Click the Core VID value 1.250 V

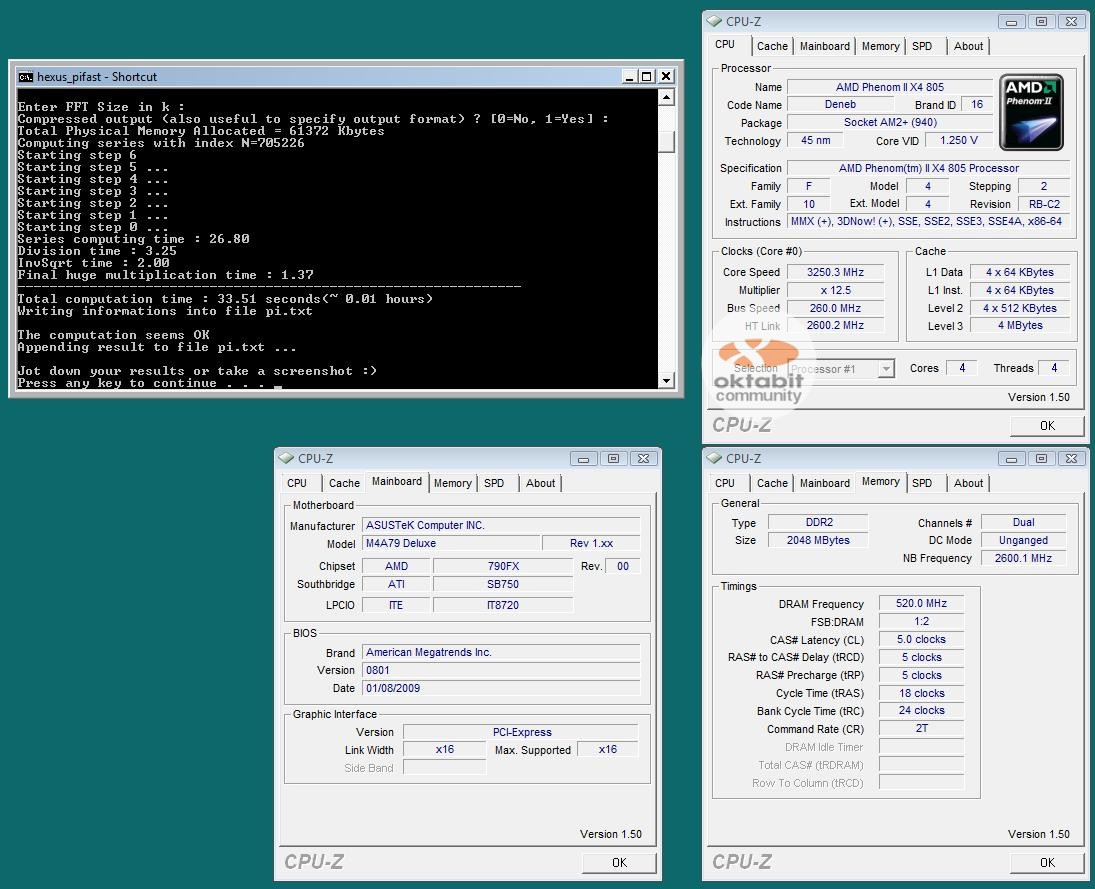[x=959, y=140]
